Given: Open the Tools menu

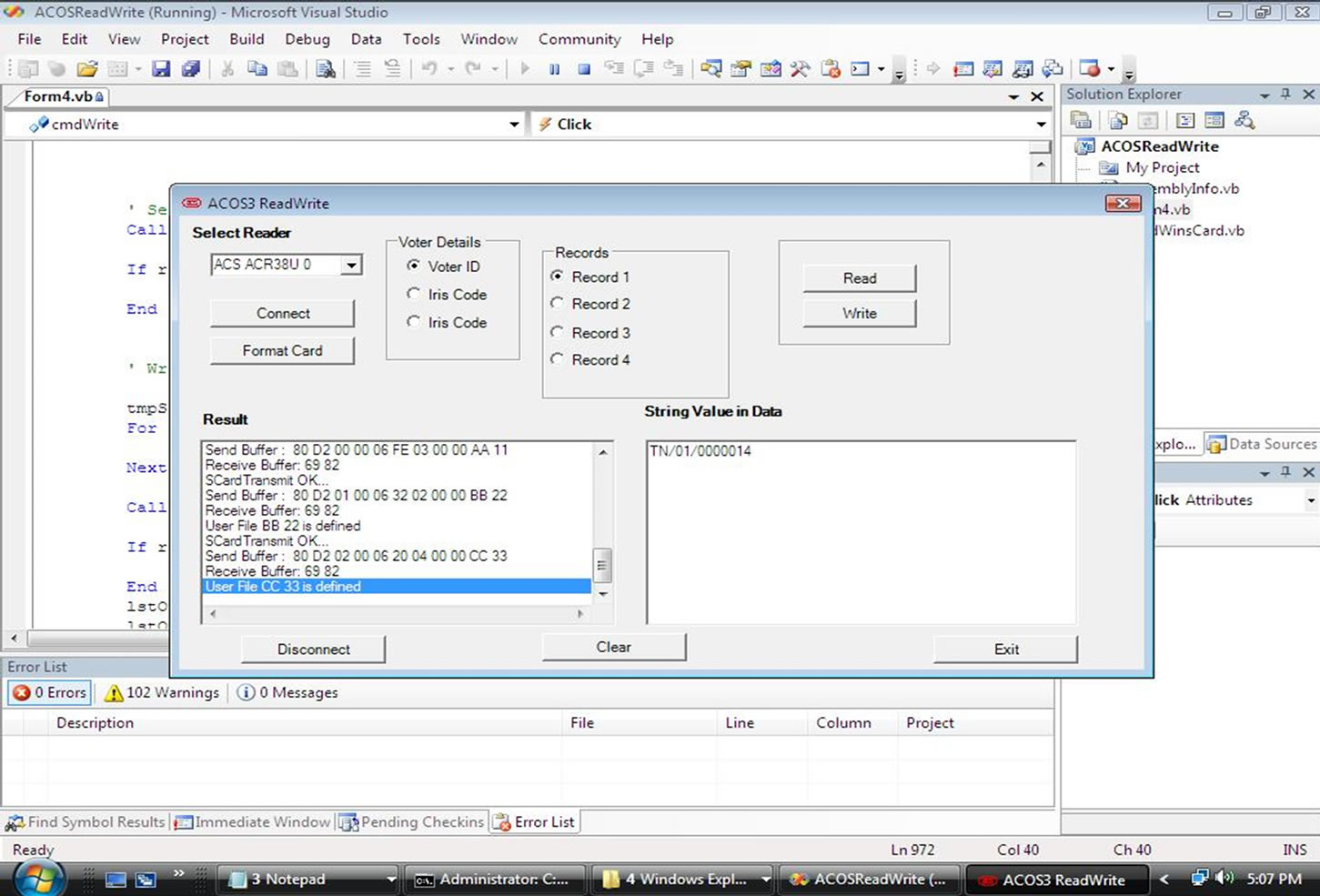Looking at the screenshot, I should coord(421,39).
